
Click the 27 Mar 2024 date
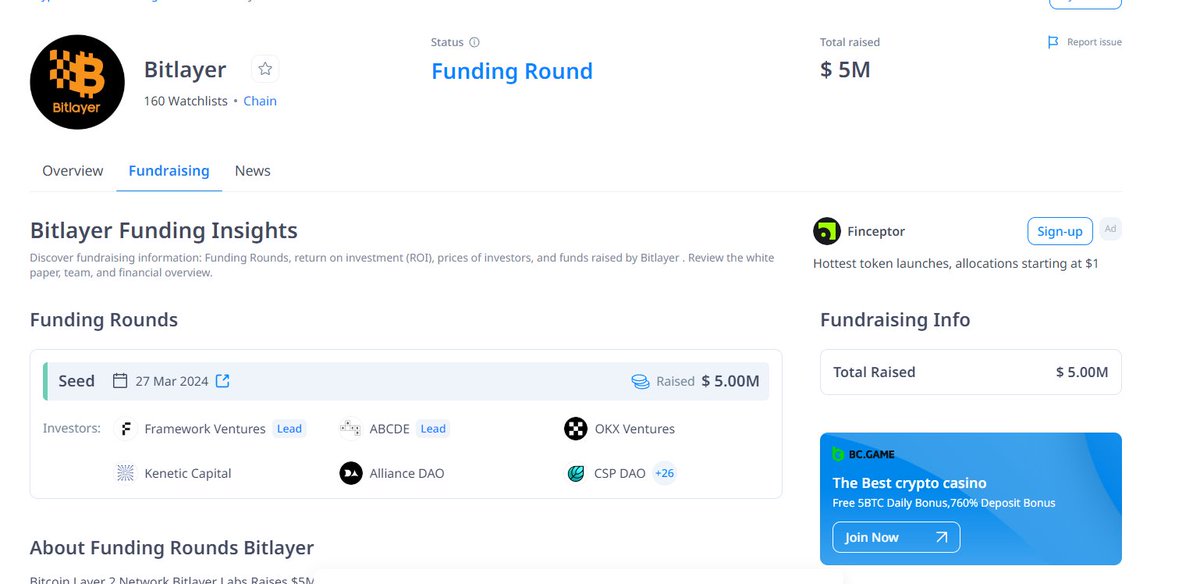coord(172,381)
